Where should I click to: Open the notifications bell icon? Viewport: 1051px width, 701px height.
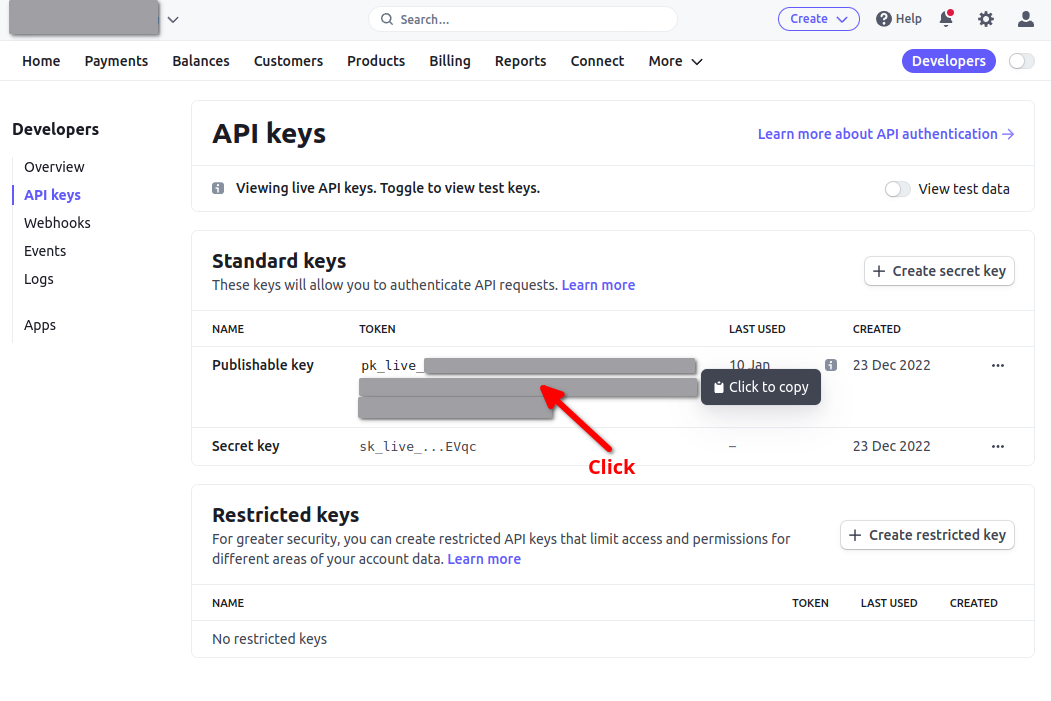point(946,19)
